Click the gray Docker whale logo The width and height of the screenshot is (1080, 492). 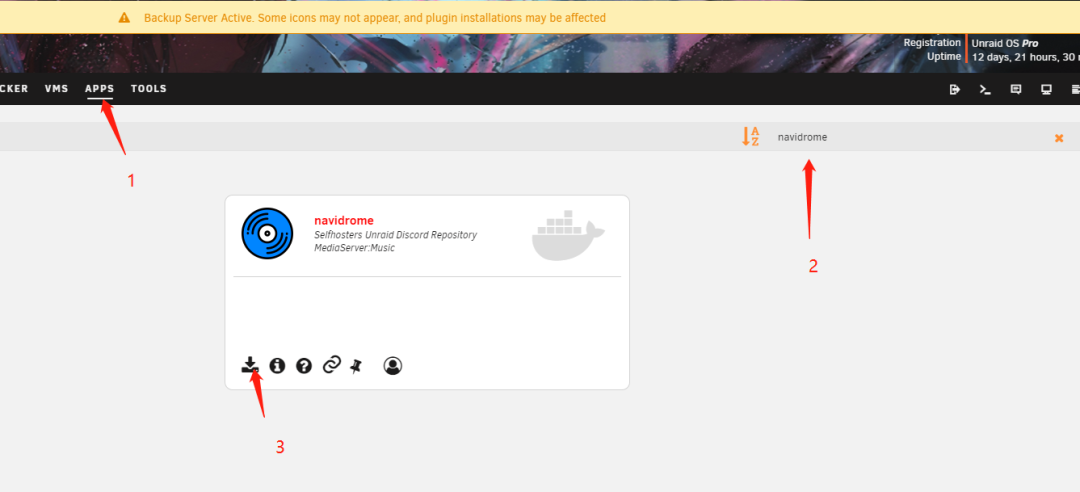coord(568,236)
